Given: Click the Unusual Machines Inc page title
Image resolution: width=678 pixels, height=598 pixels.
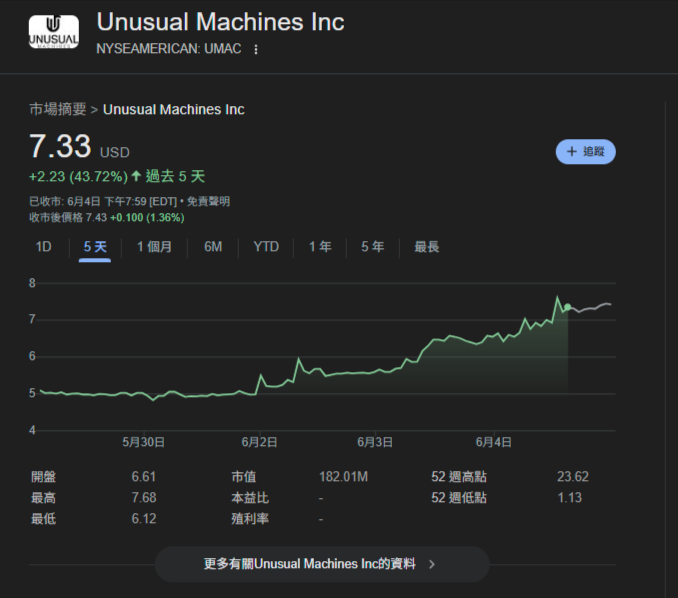Looking at the screenshot, I should click(x=220, y=22).
